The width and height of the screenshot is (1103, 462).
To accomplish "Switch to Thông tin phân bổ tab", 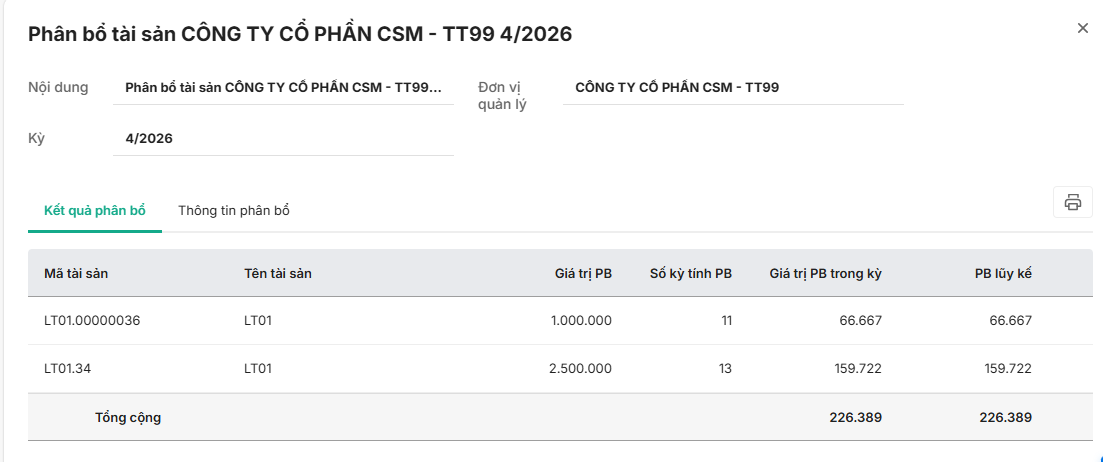I will [234, 211].
